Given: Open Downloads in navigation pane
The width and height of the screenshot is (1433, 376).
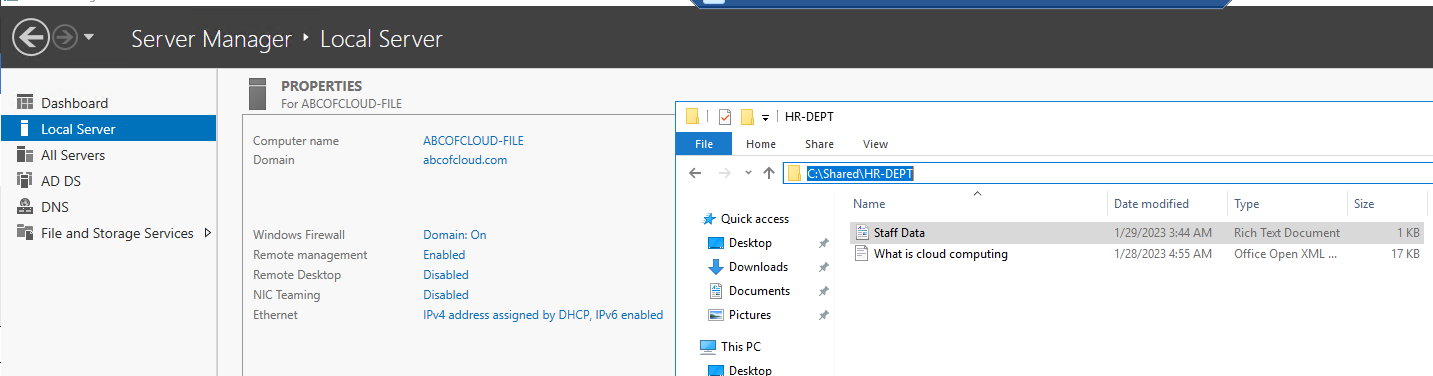Looking at the screenshot, I should [x=758, y=267].
